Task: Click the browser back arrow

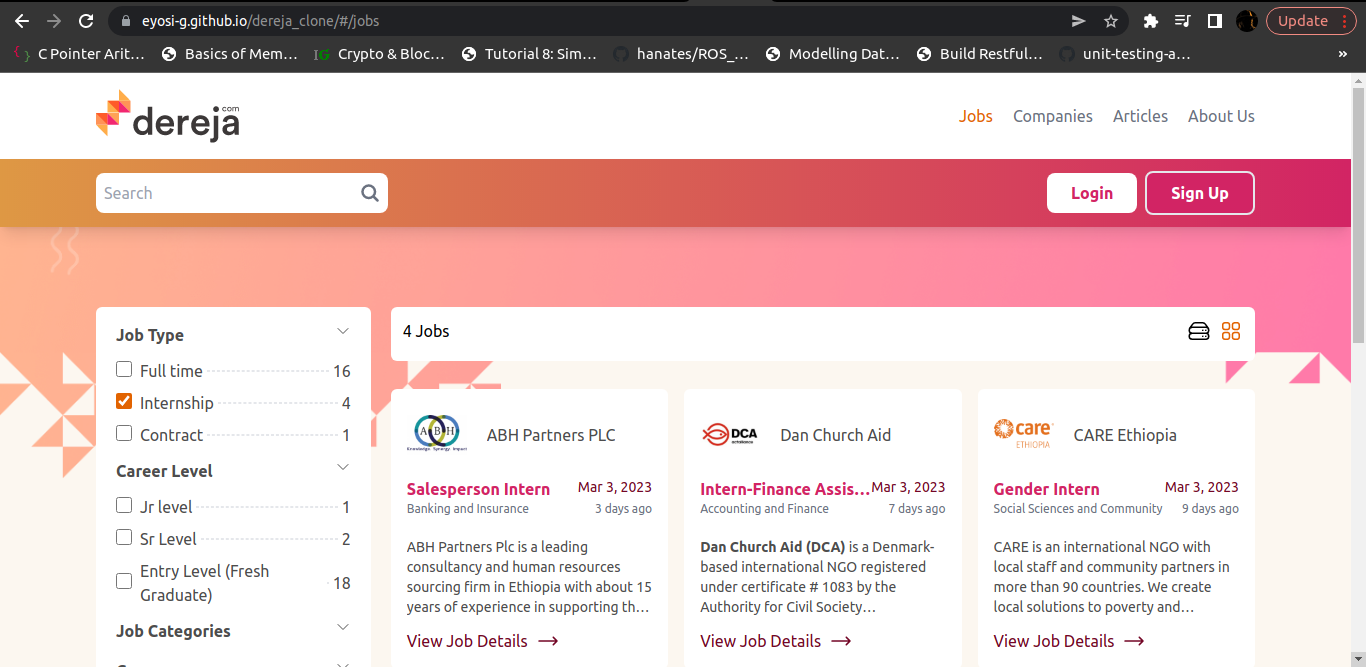Action: (22, 20)
